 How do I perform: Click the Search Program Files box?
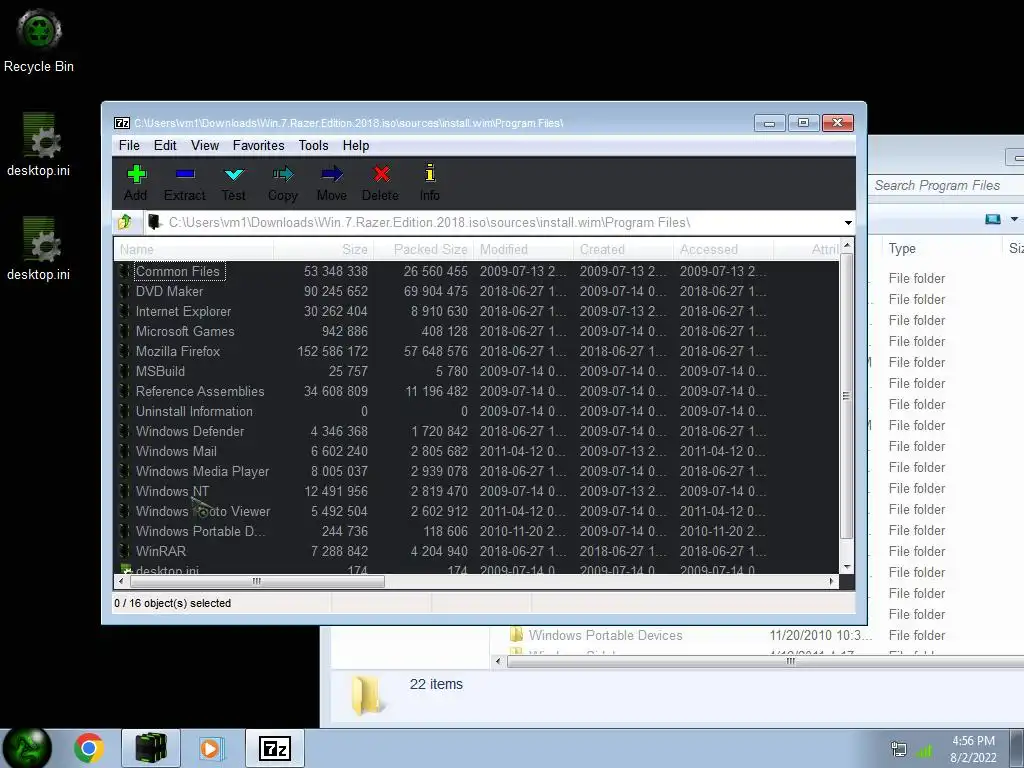tap(946, 185)
